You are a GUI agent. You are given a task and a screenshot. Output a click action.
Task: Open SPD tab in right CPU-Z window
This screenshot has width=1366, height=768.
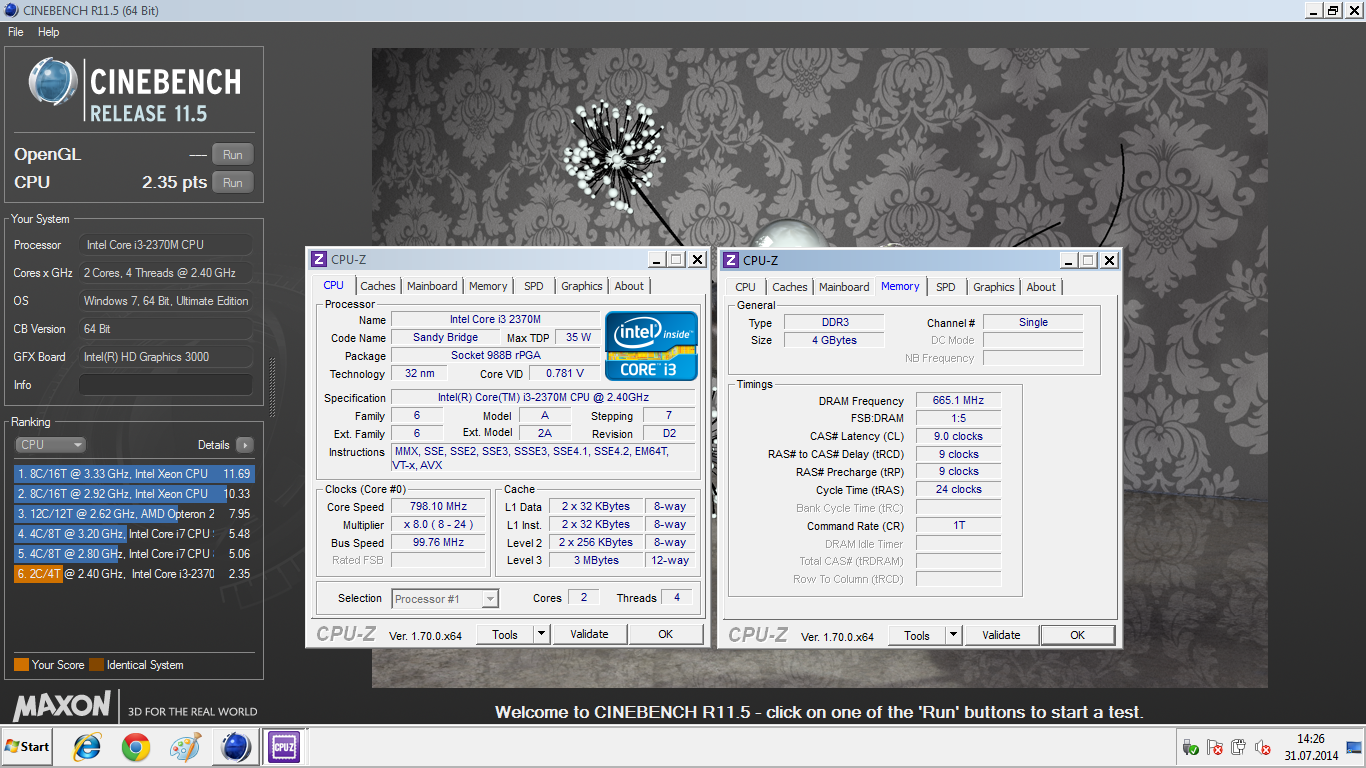(946, 287)
